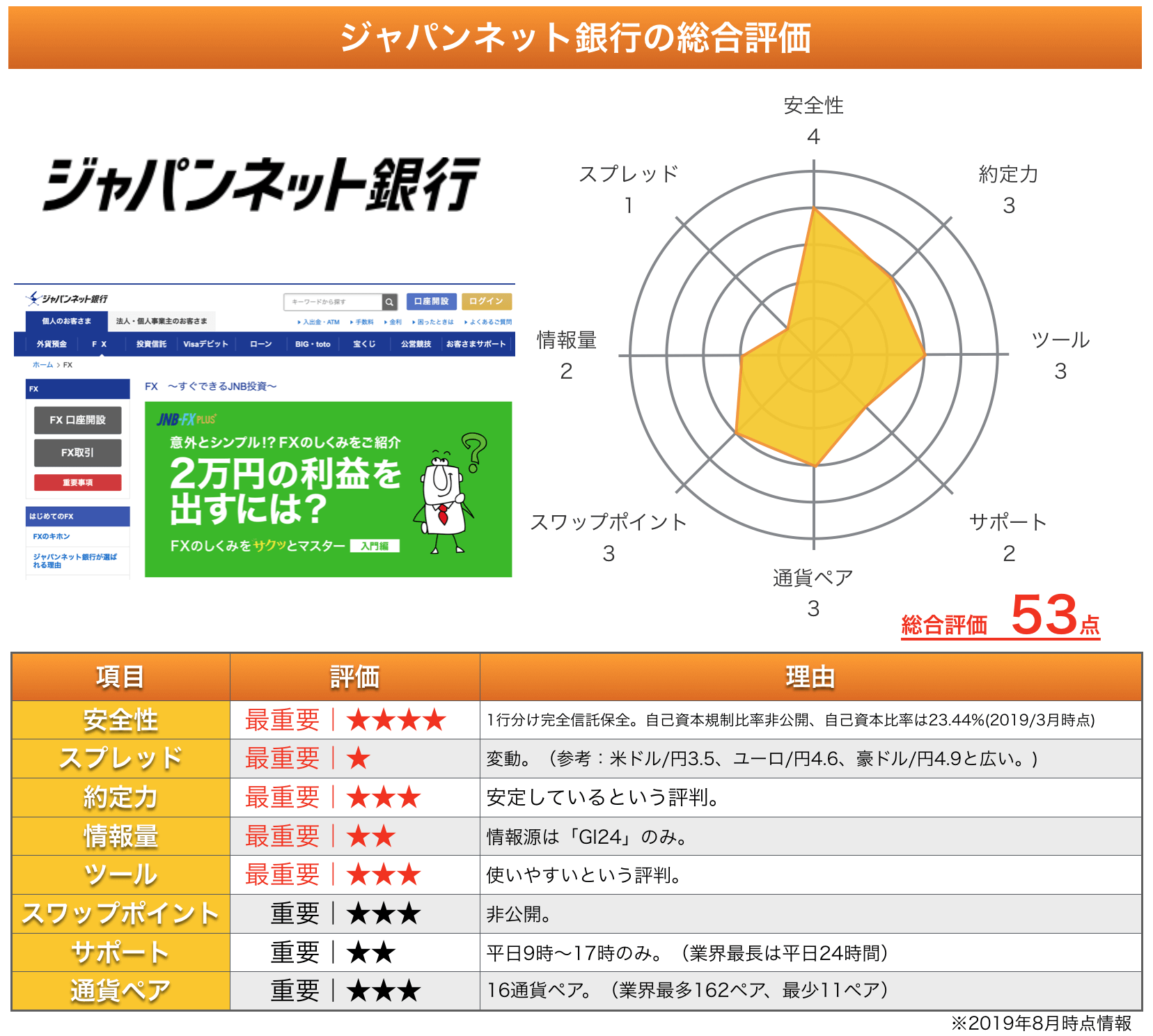
Task: Select the 個人のお客さま tab
Action: (67, 321)
